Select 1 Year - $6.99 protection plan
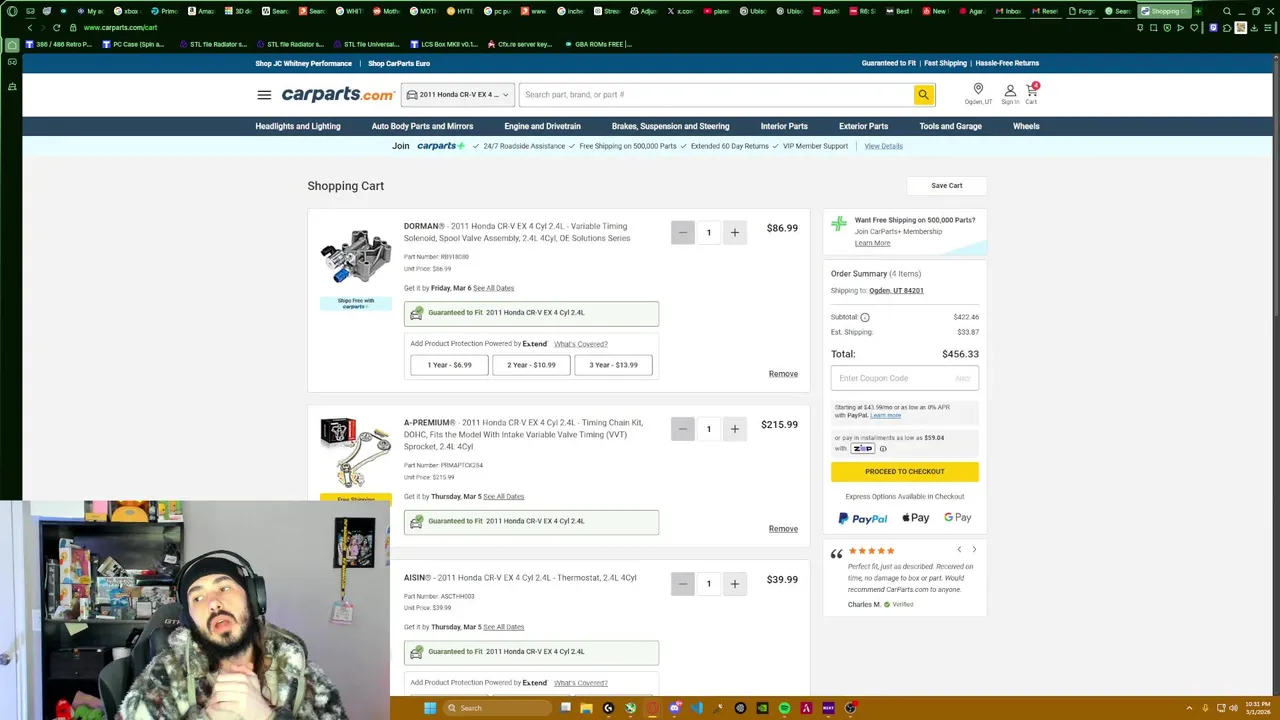This screenshot has height=720, width=1280. (x=449, y=365)
